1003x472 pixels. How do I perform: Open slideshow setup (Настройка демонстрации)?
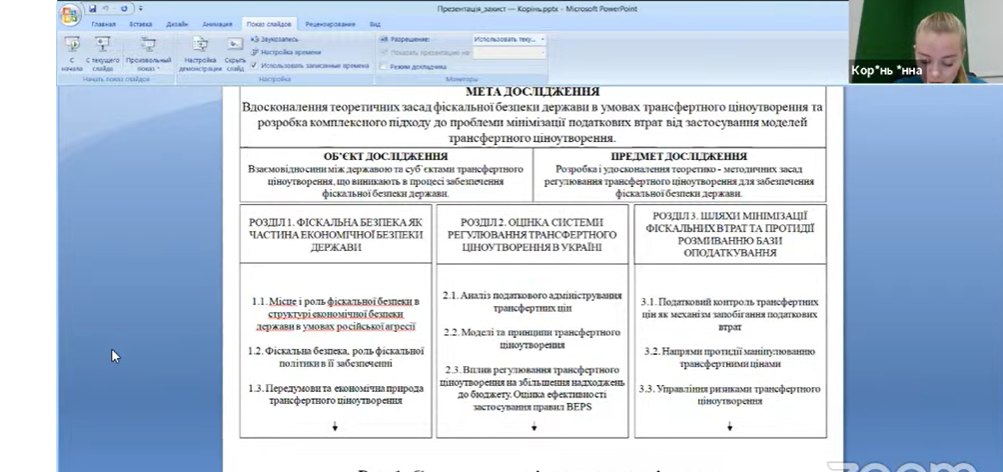[200, 53]
